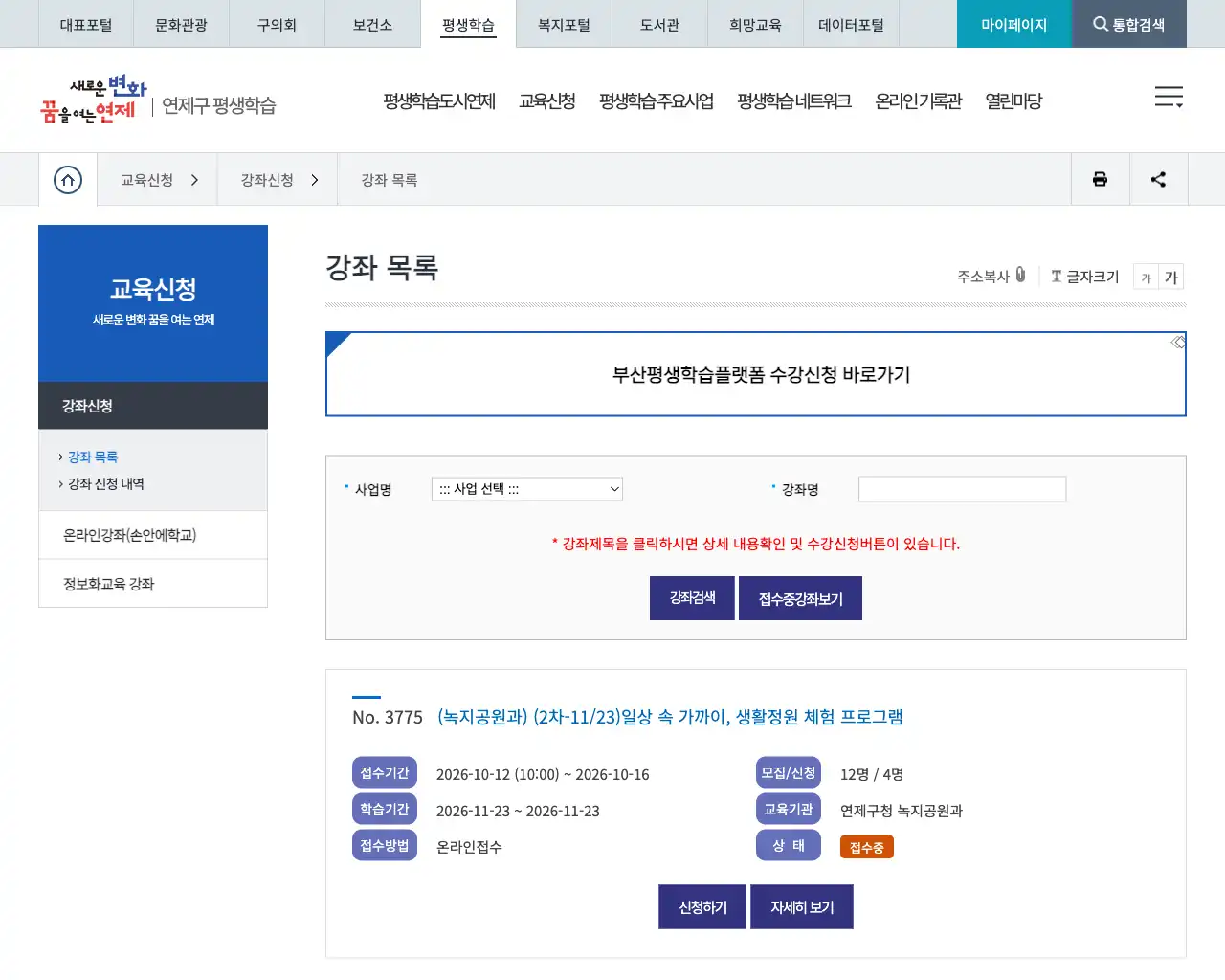Open the 평생학습네트워크 menu

pyautogui.click(x=794, y=101)
